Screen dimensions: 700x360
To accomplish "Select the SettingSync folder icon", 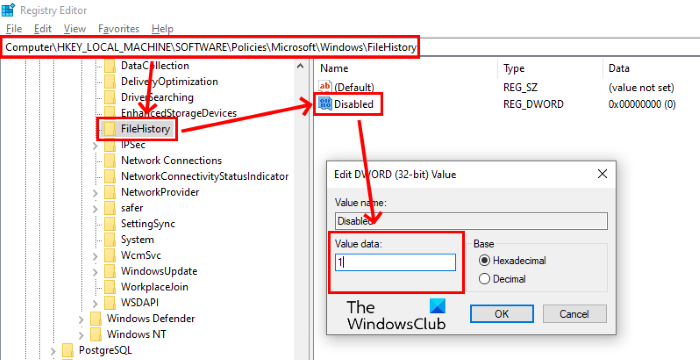I will [x=110, y=224].
